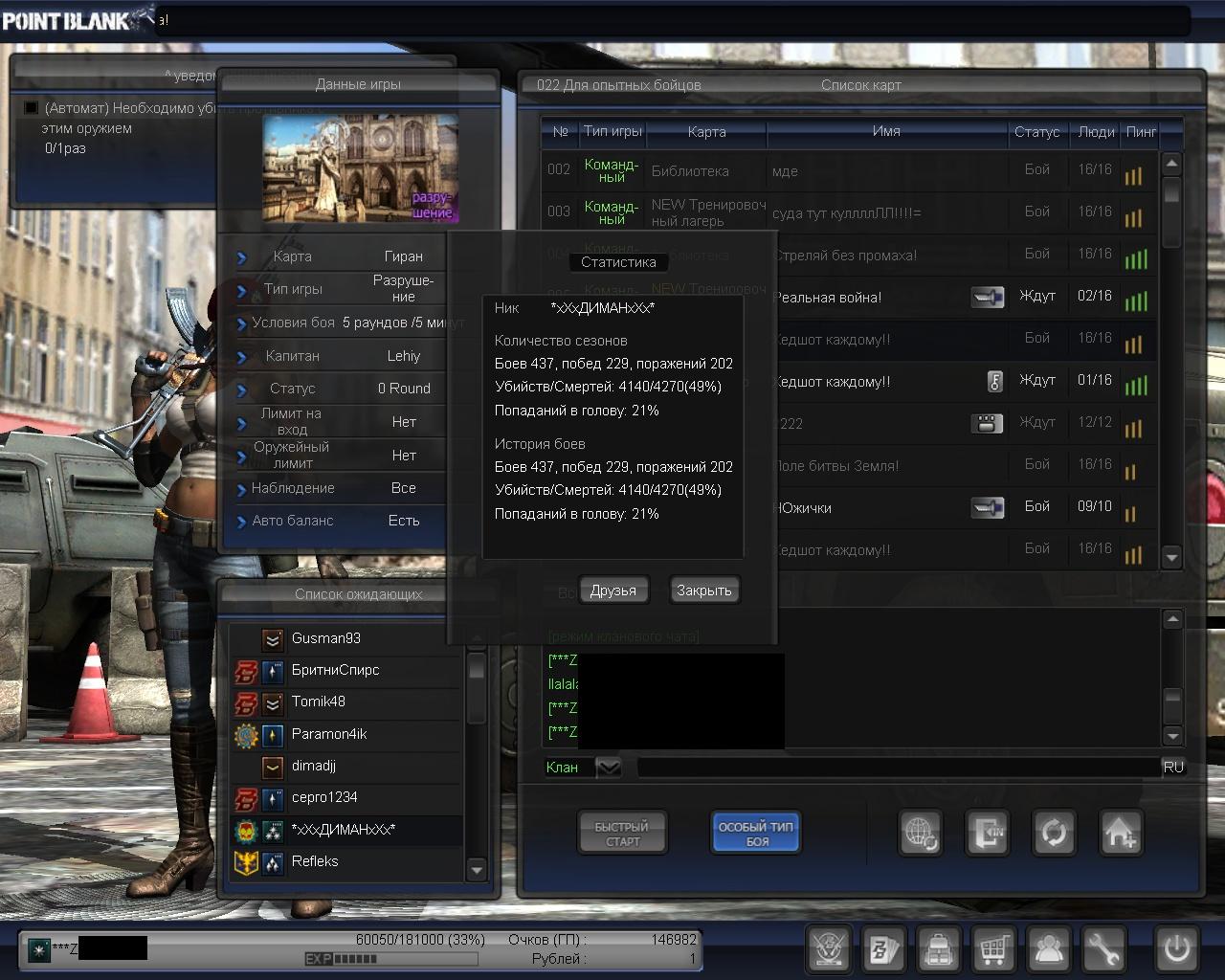Click skull clan emblem beside *xXxДИМАНxXx*
The width and height of the screenshot is (1225, 980).
pyautogui.click(x=247, y=831)
